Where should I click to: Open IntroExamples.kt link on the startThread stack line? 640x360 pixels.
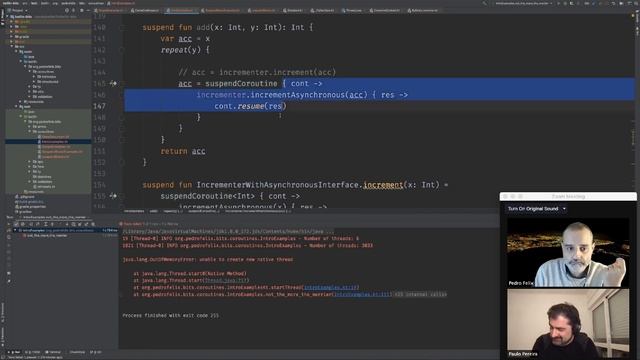pyautogui.click(x=331, y=287)
